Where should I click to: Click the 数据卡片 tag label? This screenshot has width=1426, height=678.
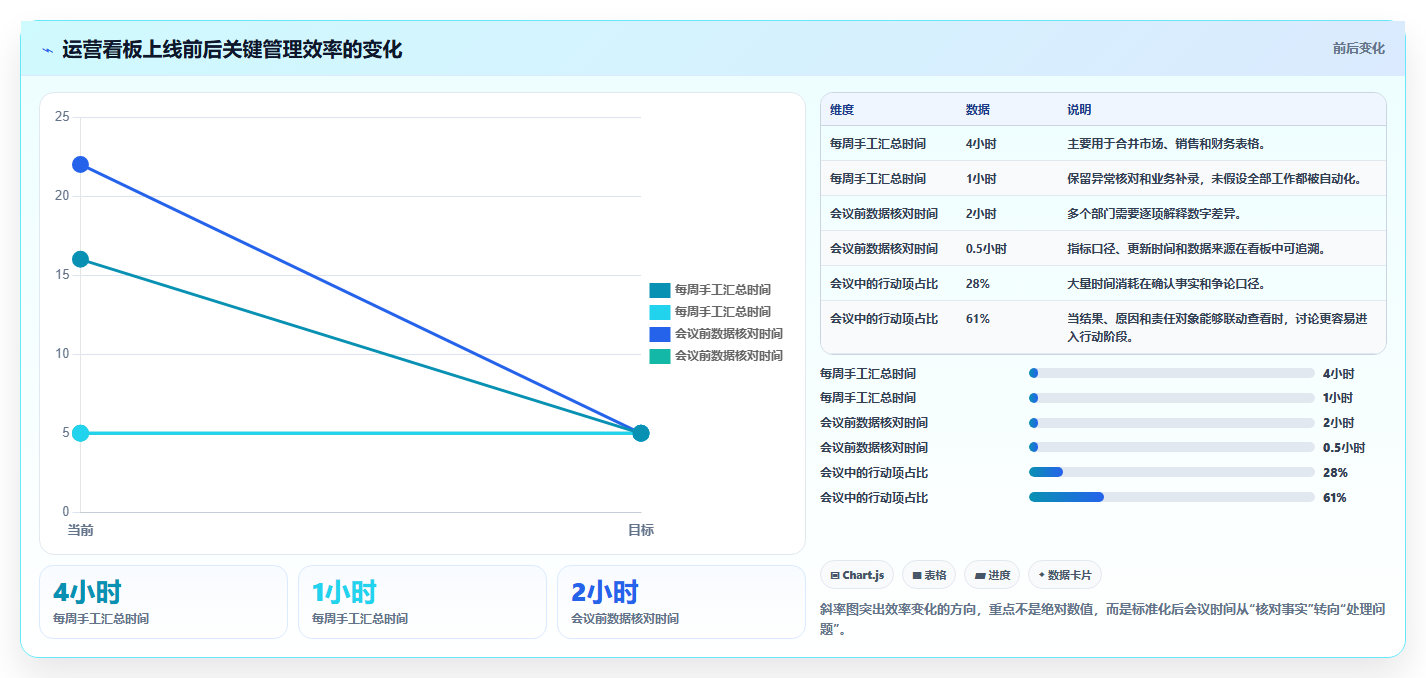click(1070, 575)
